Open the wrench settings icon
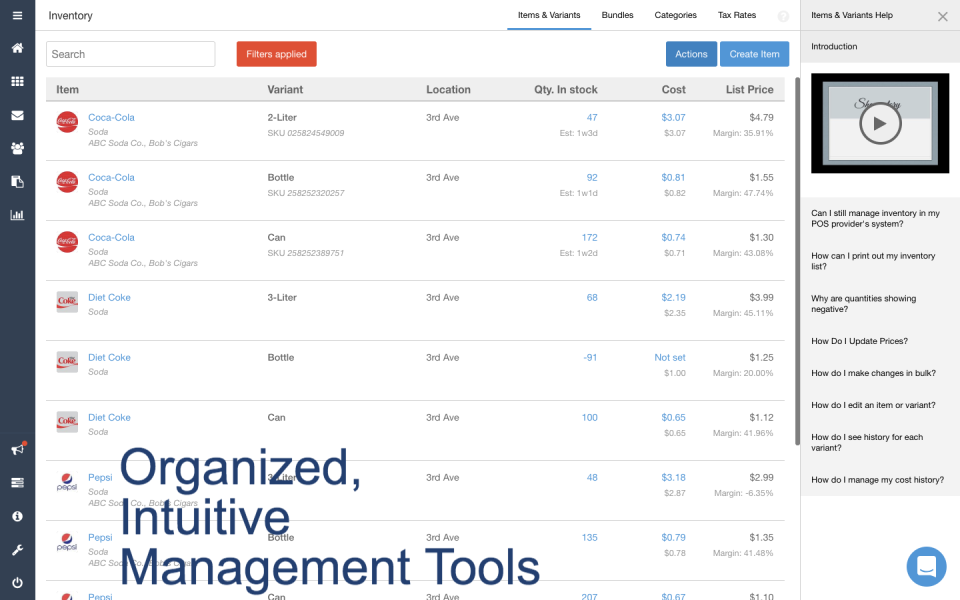 coord(17,550)
